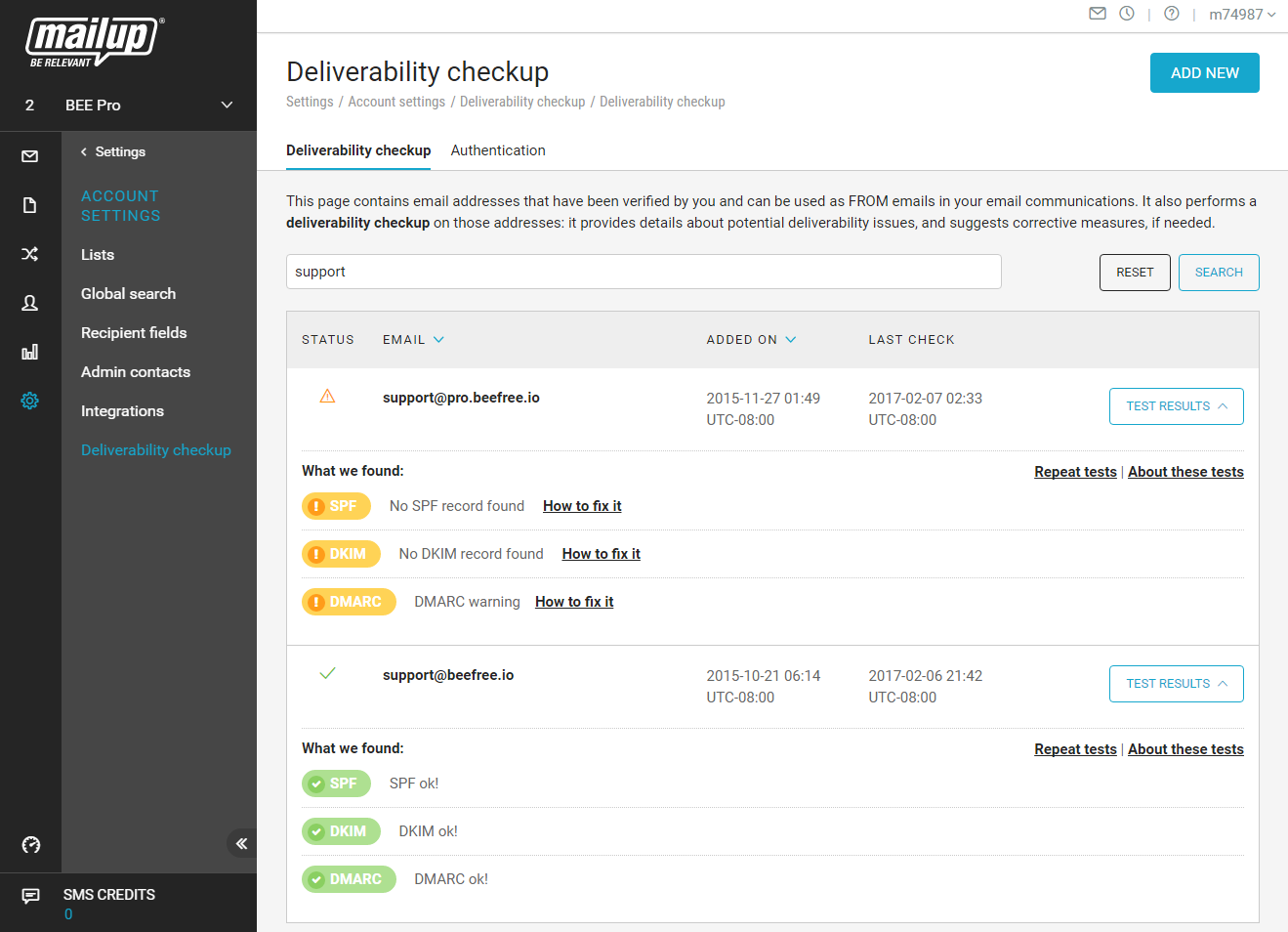Open the Messages envelope icon in sidebar

(x=30, y=156)
